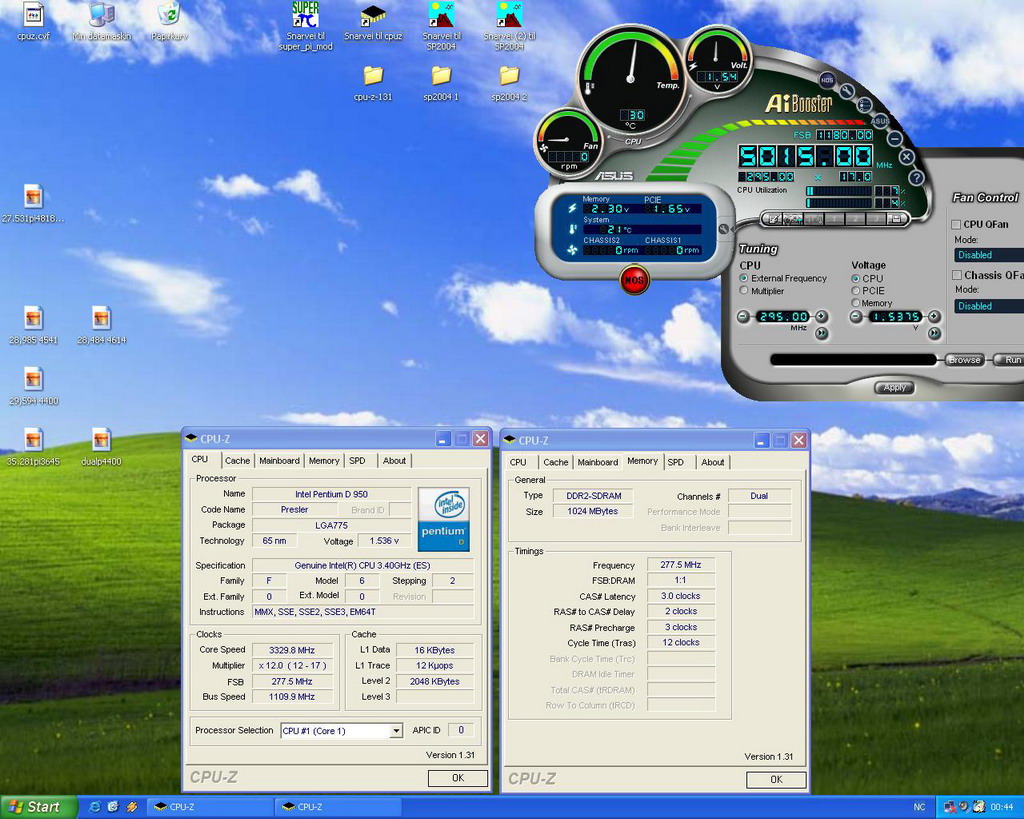Open the Chassis QFan Mode dropdown
The height and width of the screenshot is (819, 1024).
pyautogui.click(x=989, y=306)
